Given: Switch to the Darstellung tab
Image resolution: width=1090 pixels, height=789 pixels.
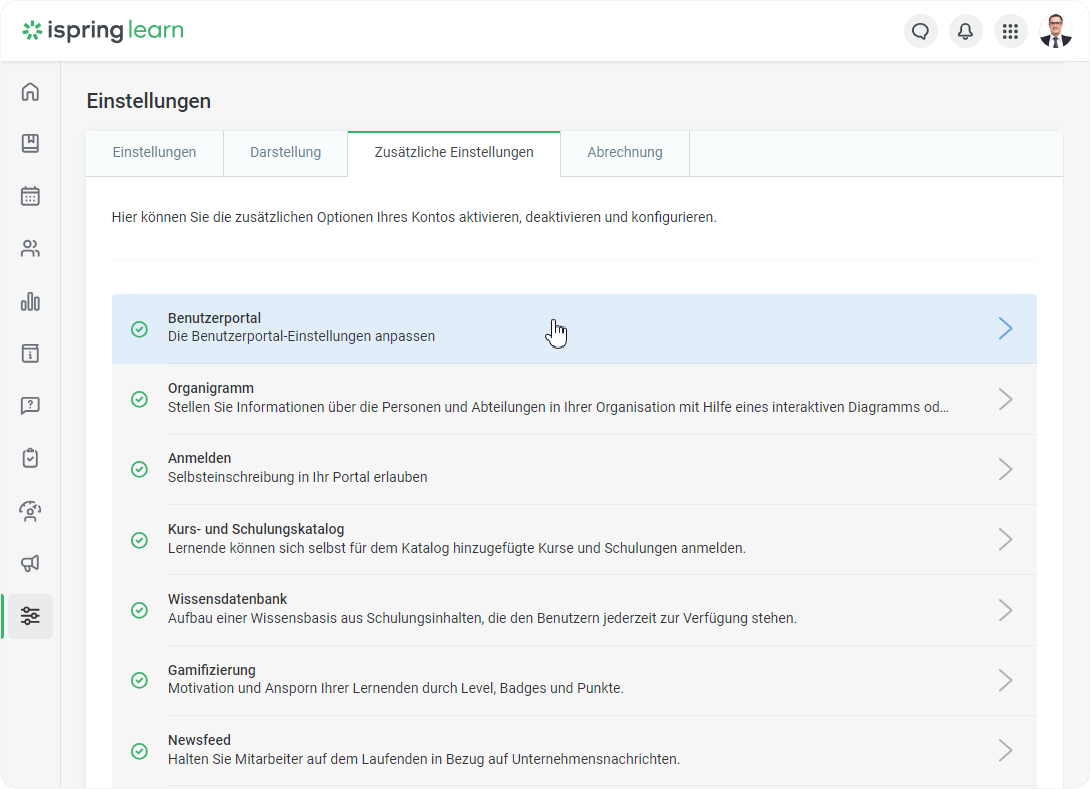Looking at the screenshot, I should pyautogui.click(x=285, y=153).
